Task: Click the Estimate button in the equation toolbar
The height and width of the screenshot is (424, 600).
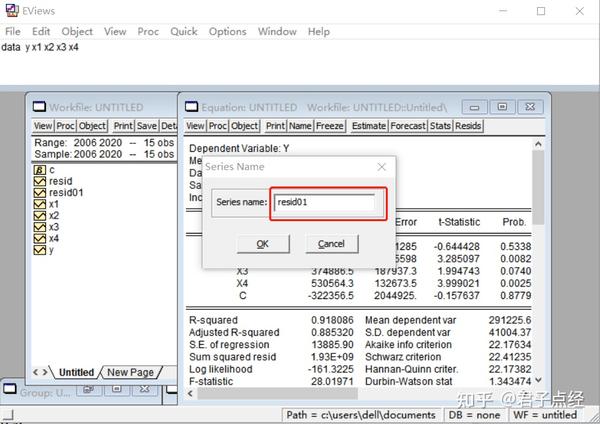Action: point(369,126)
